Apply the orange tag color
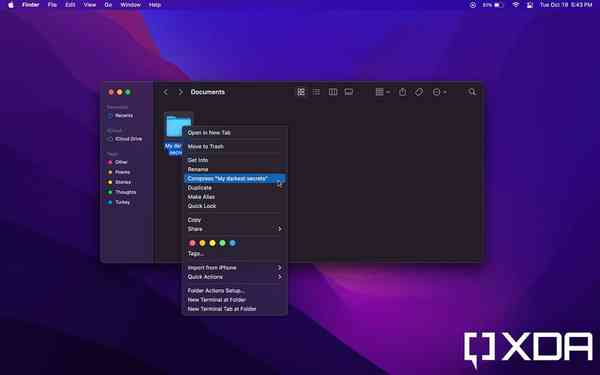 [x=202, y=243]
